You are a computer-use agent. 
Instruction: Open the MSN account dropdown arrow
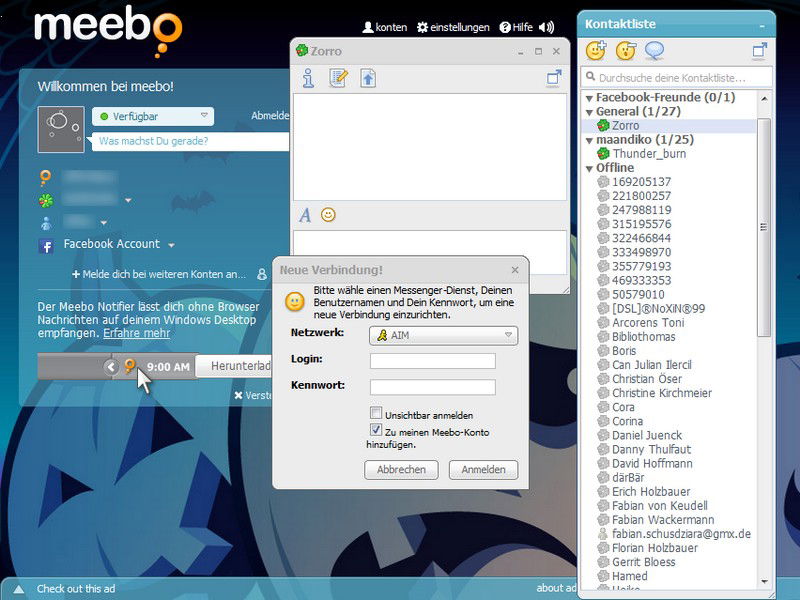(104, 223)
